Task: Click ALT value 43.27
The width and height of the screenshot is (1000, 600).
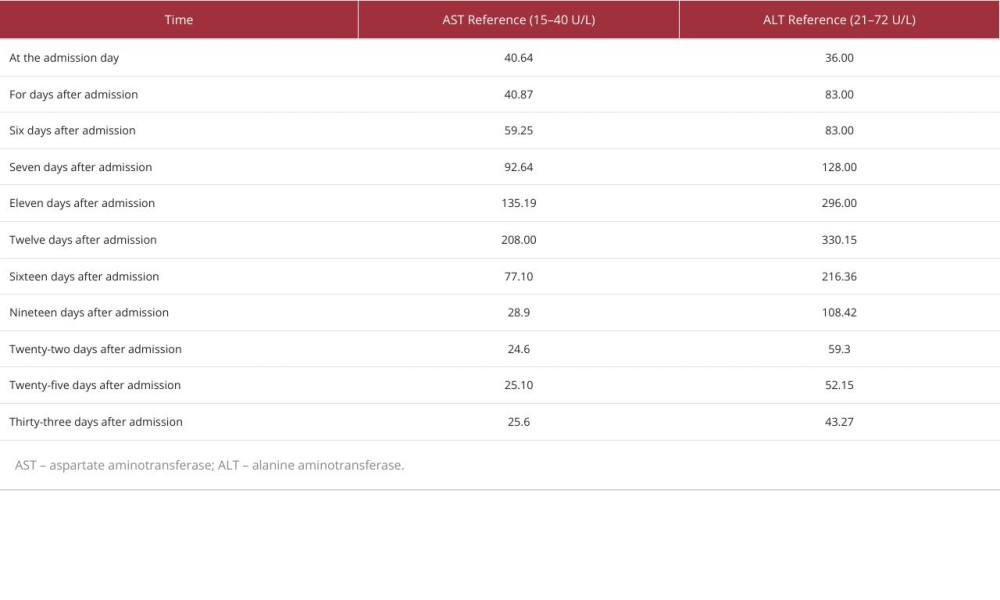Action: 839,422
